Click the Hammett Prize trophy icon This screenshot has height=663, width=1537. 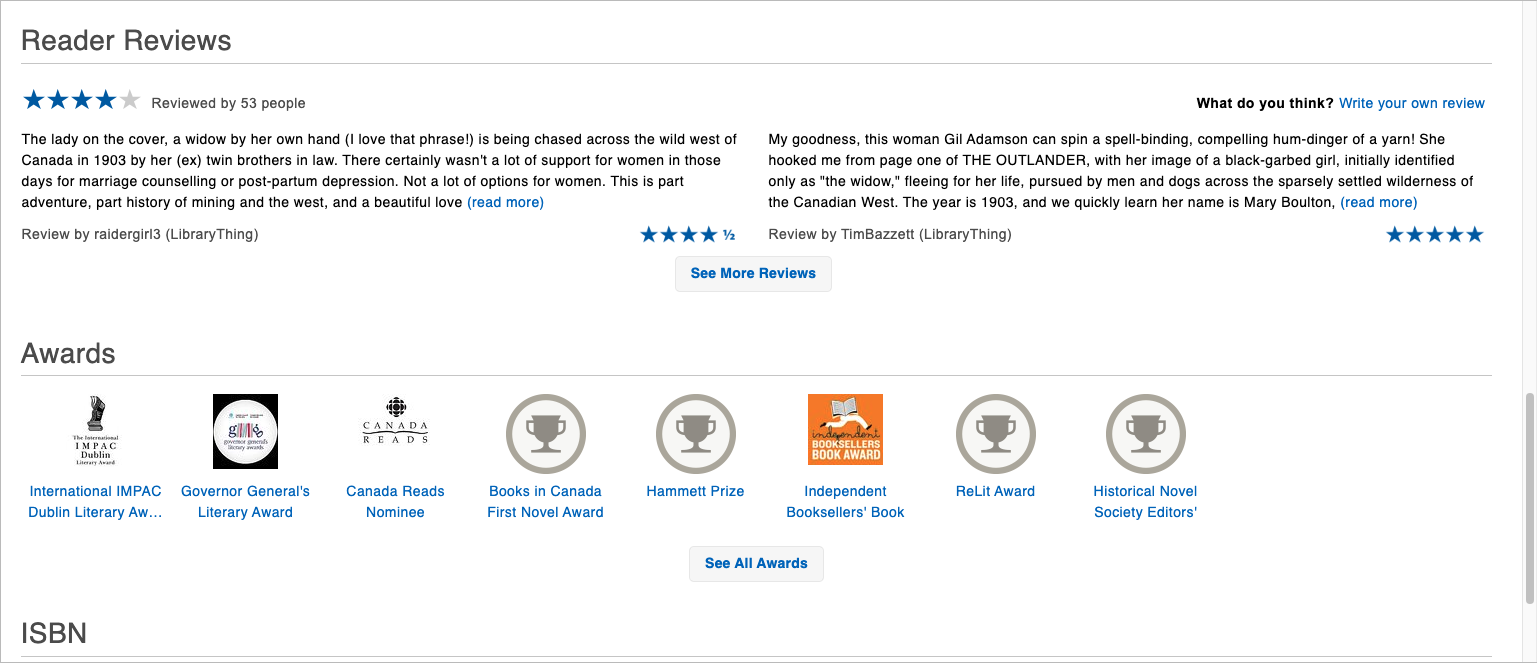(x=695, y=433)
